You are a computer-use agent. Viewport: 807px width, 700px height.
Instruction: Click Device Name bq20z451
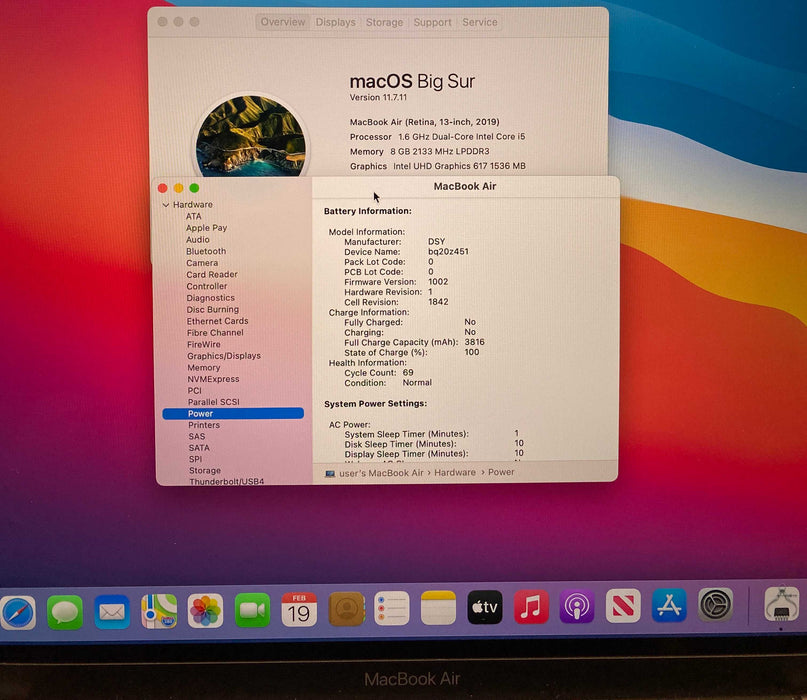tap(448, 252)
